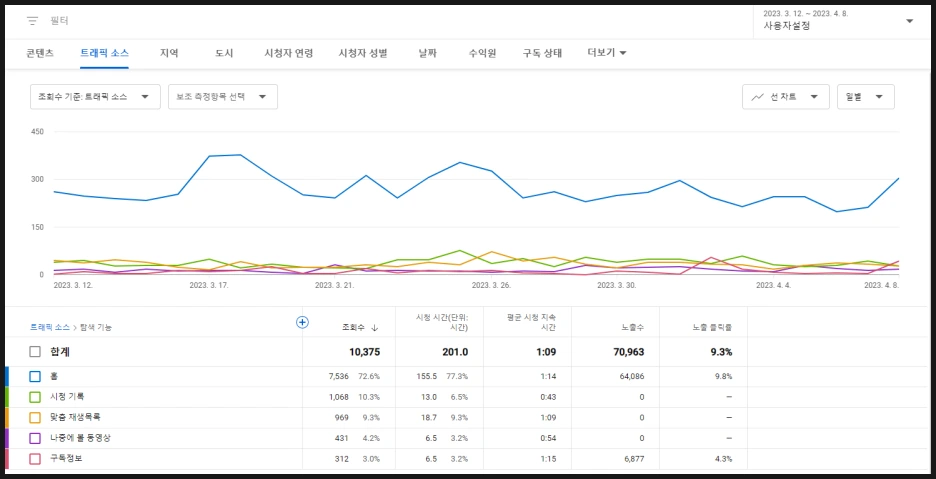Add a metric column with plus icon
936x479 pixels.
click(302, 323)
